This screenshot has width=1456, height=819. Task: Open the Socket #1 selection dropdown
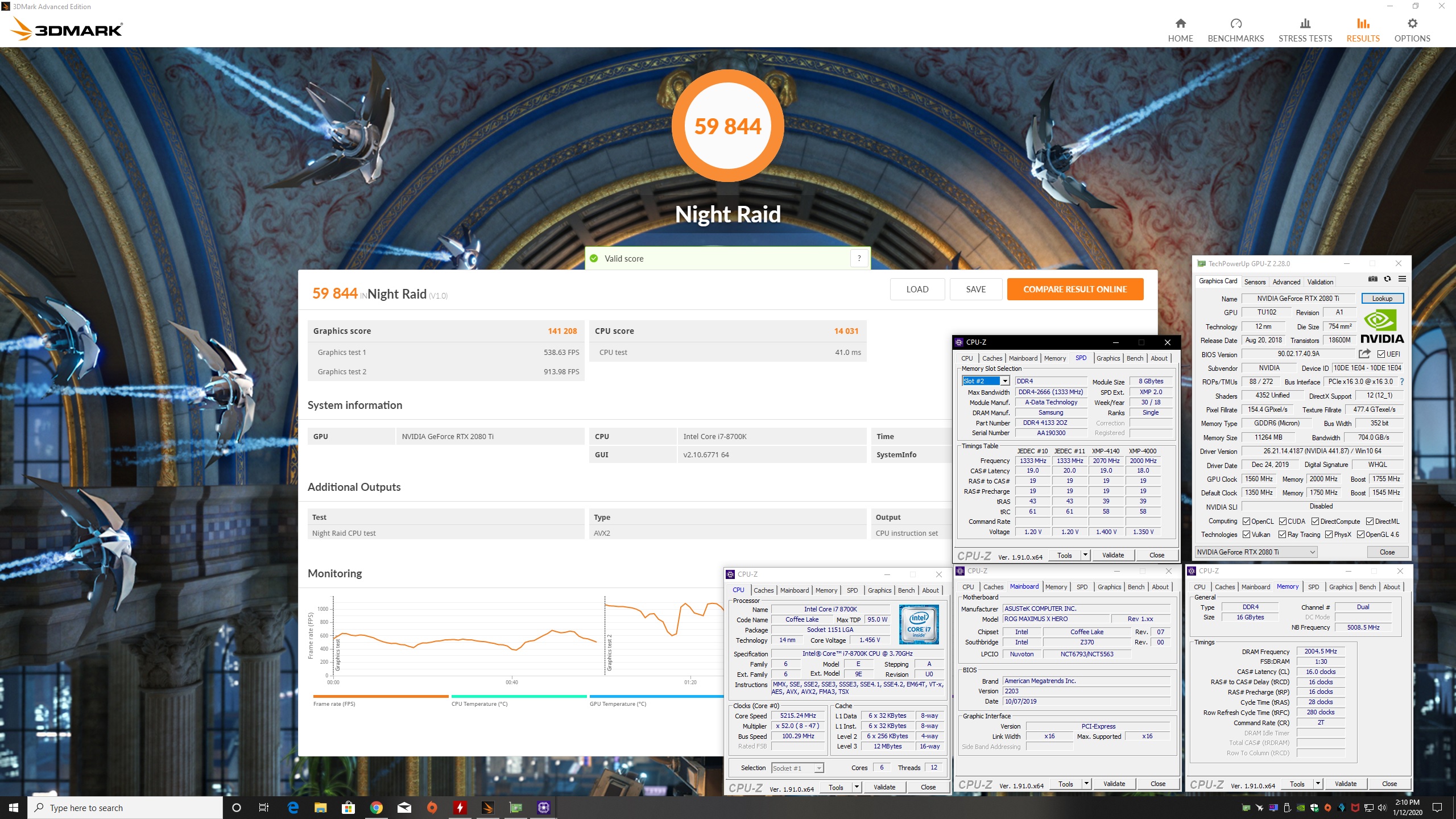pyautogui.click(x=797, y=768)
